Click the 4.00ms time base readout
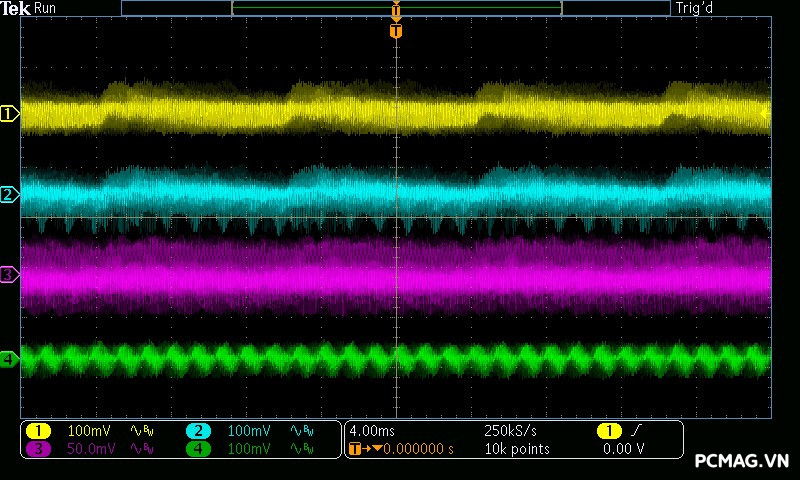Viewport: 800px width, 480px height. coord(370,430)
